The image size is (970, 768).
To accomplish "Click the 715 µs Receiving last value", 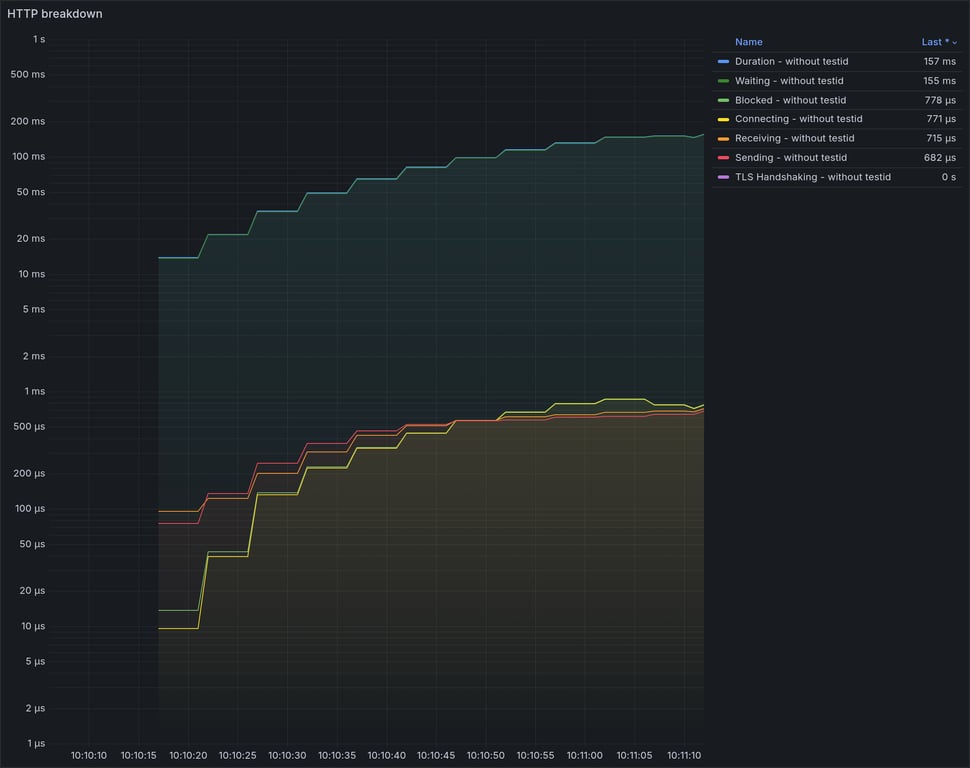I will pyautogui.click(x=940, y=138).
